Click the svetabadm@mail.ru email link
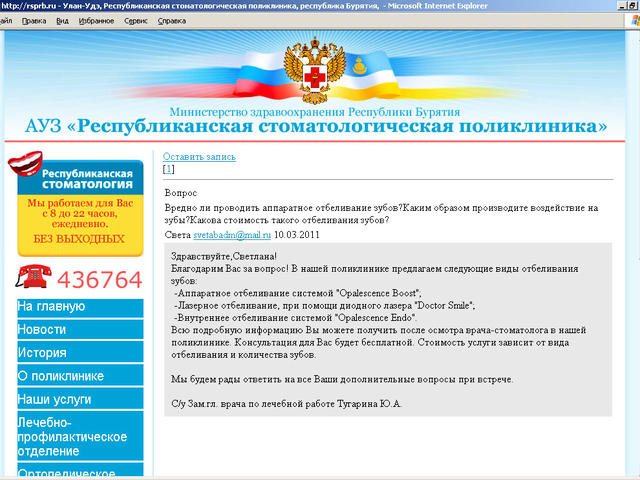Image resolution: width=640 pixels, height=480 pixels. pyautogui.click(x=232, y=235)
